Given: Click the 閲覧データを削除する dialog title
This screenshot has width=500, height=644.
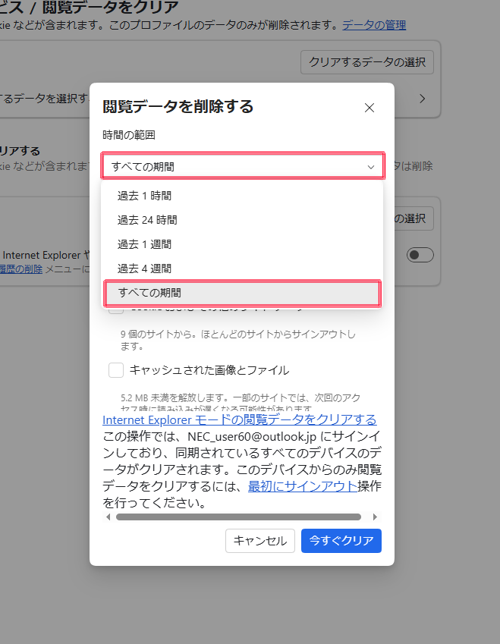Looking at the screenshot, I should tap(178, 106).
